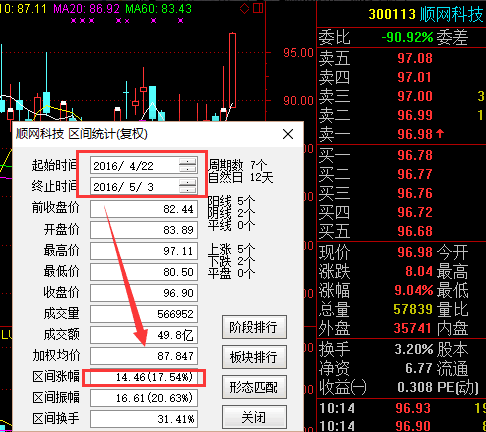Click the 起始时间 date field 2016/4/22
This screenshot has height=432, width=486.
[x=134, y=166]
